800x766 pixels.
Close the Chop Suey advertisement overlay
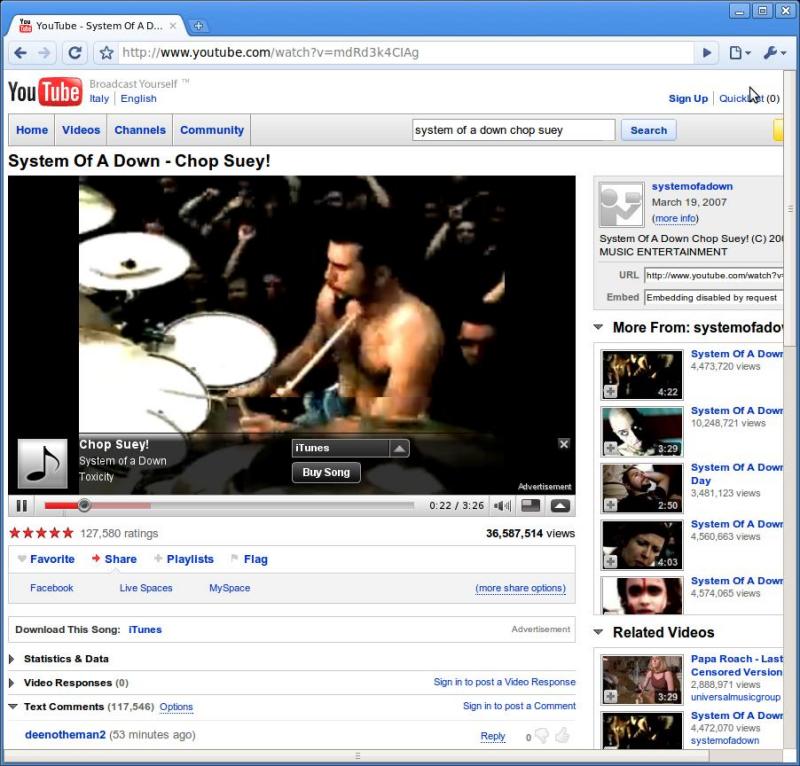564,444
